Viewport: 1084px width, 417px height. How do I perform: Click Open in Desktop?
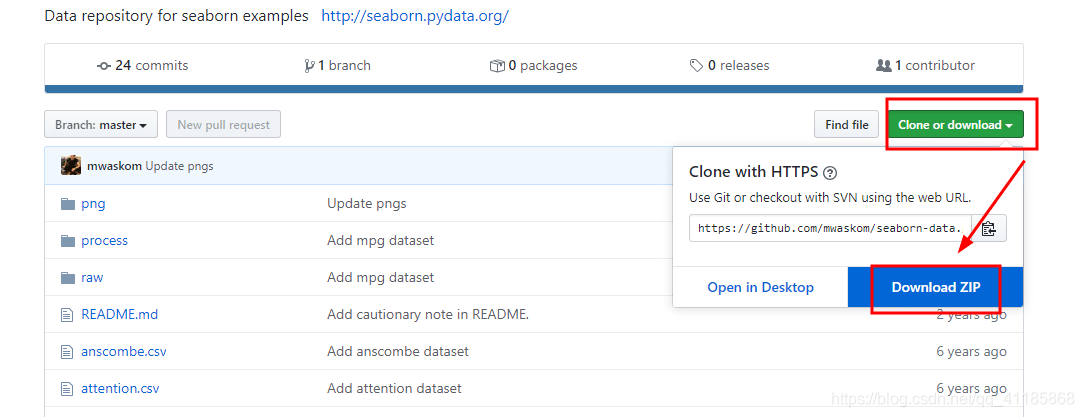[760, 287]
